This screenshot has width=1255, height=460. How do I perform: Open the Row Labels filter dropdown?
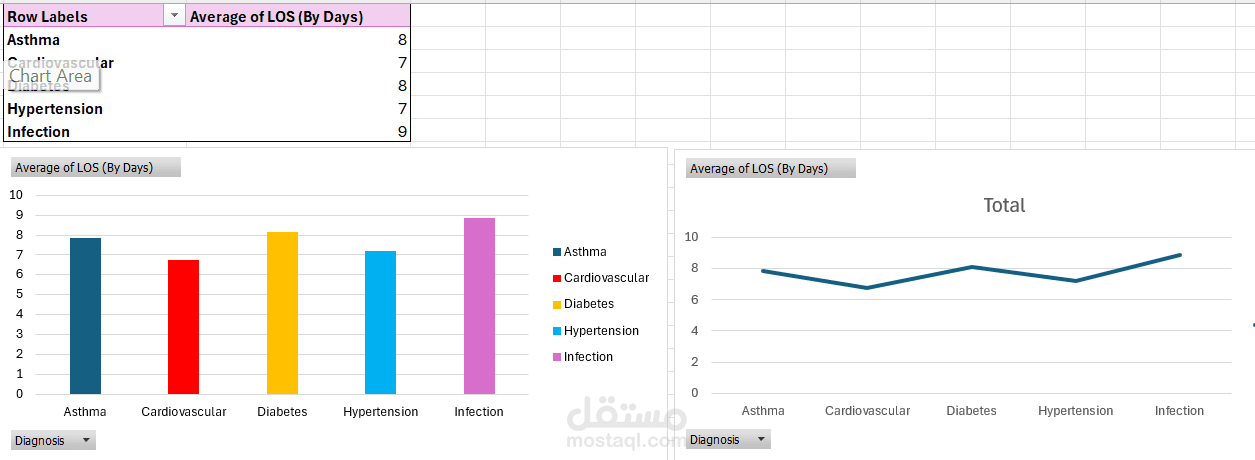pyautogui.click(x=175, y=16)
